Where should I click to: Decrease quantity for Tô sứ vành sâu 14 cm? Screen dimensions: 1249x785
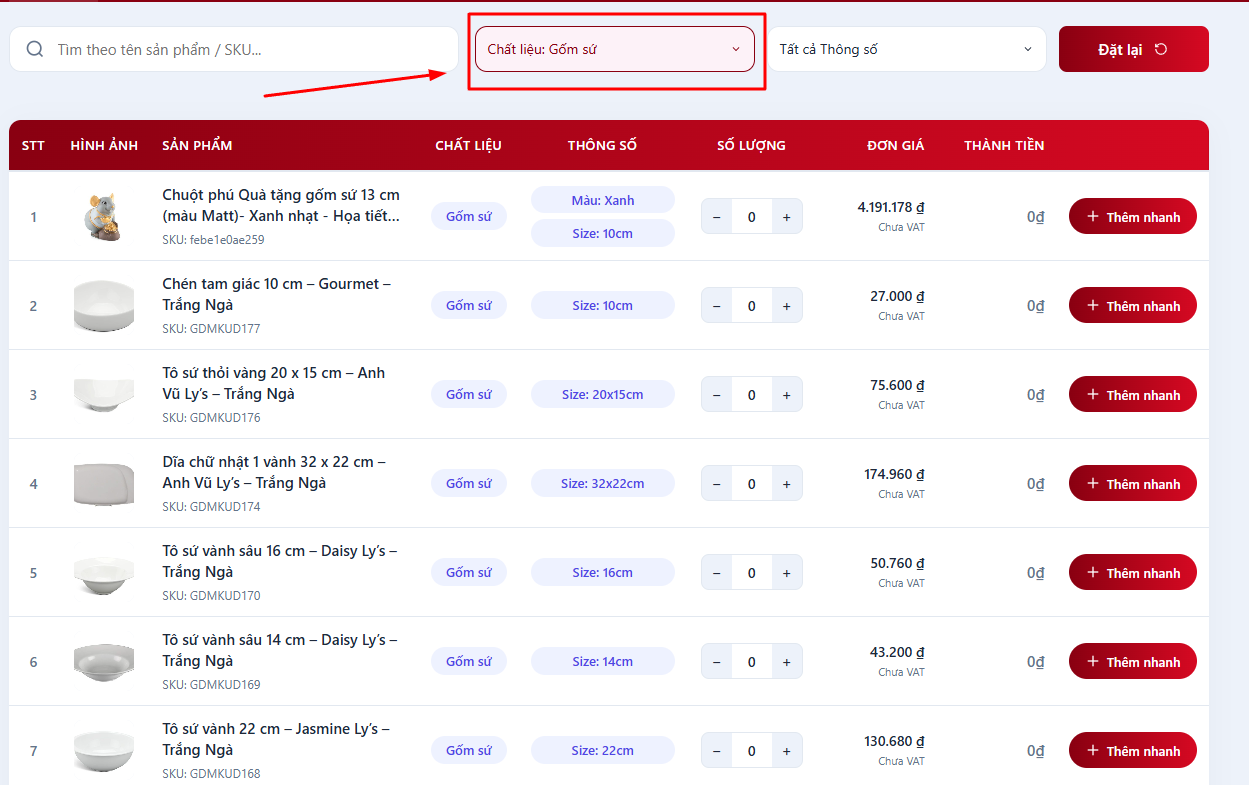[x=717, y=662]
